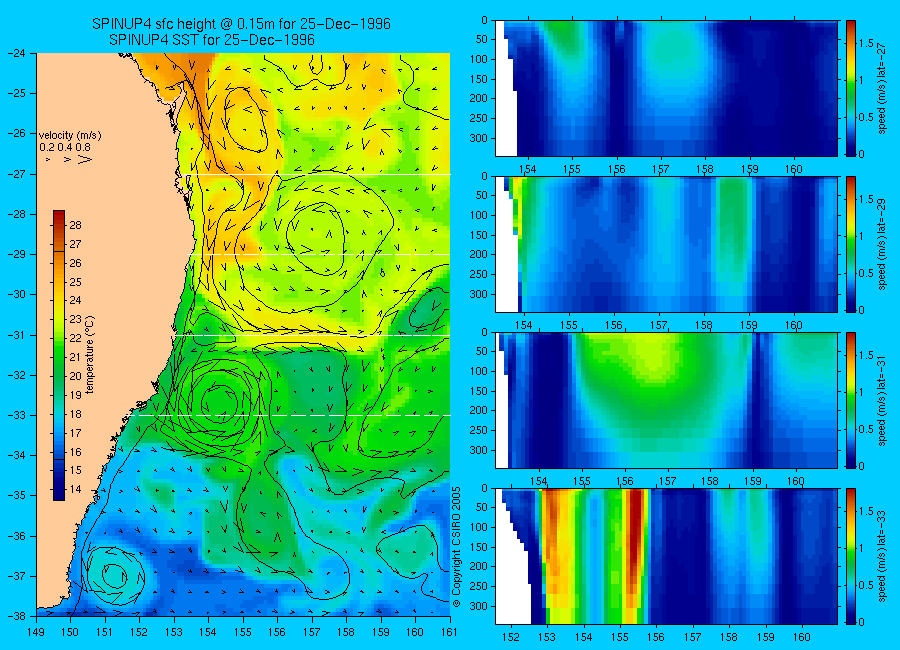The height and width of the screenshot is (650, 900).
Task: Select the lat=-33 speed section panel
Action: coord(666,556)
